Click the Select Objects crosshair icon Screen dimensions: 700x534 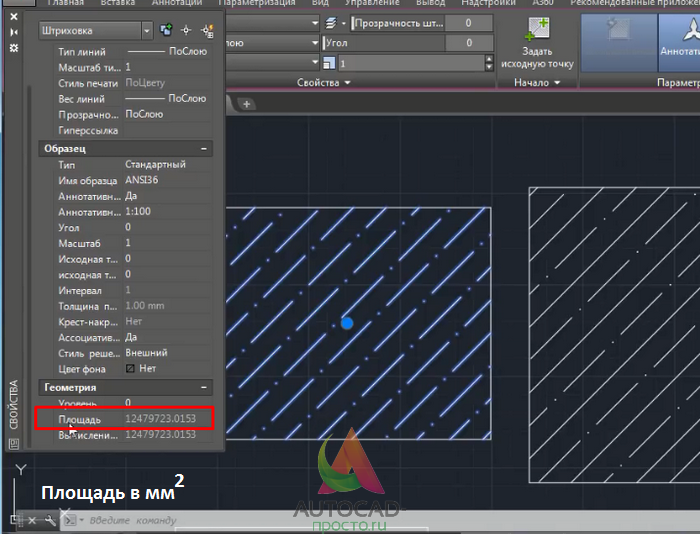[186, 30]
